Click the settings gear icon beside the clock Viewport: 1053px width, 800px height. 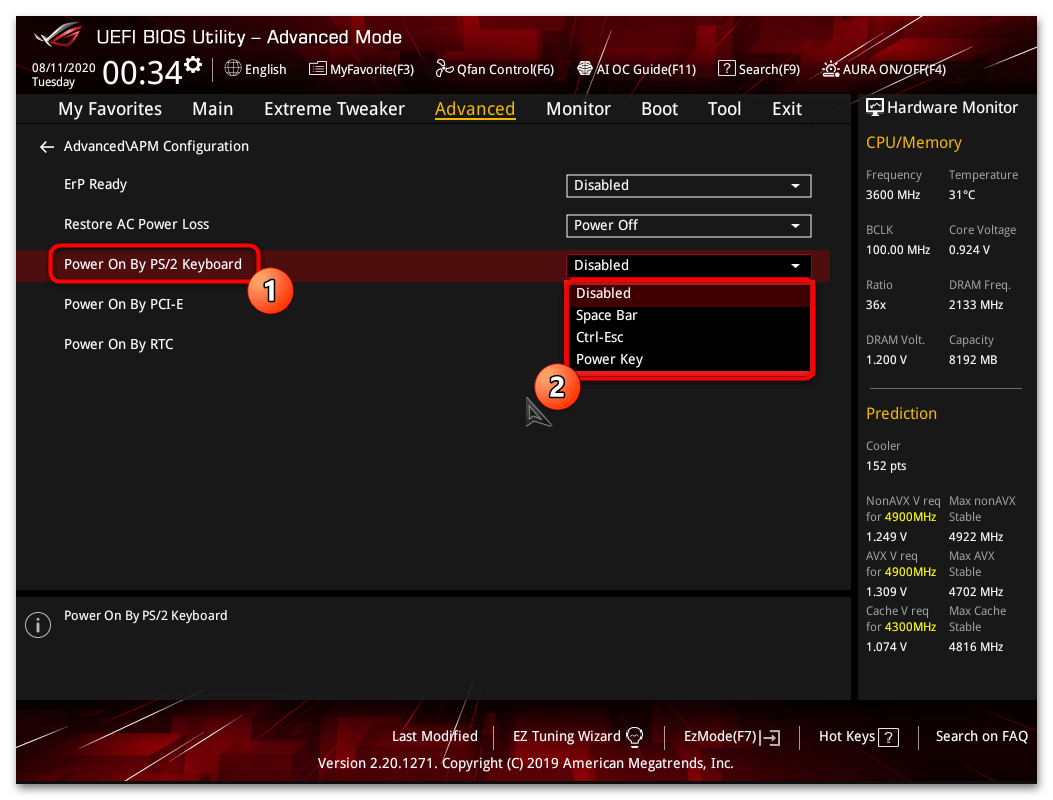pyautogui.click(x=192, y=66)
